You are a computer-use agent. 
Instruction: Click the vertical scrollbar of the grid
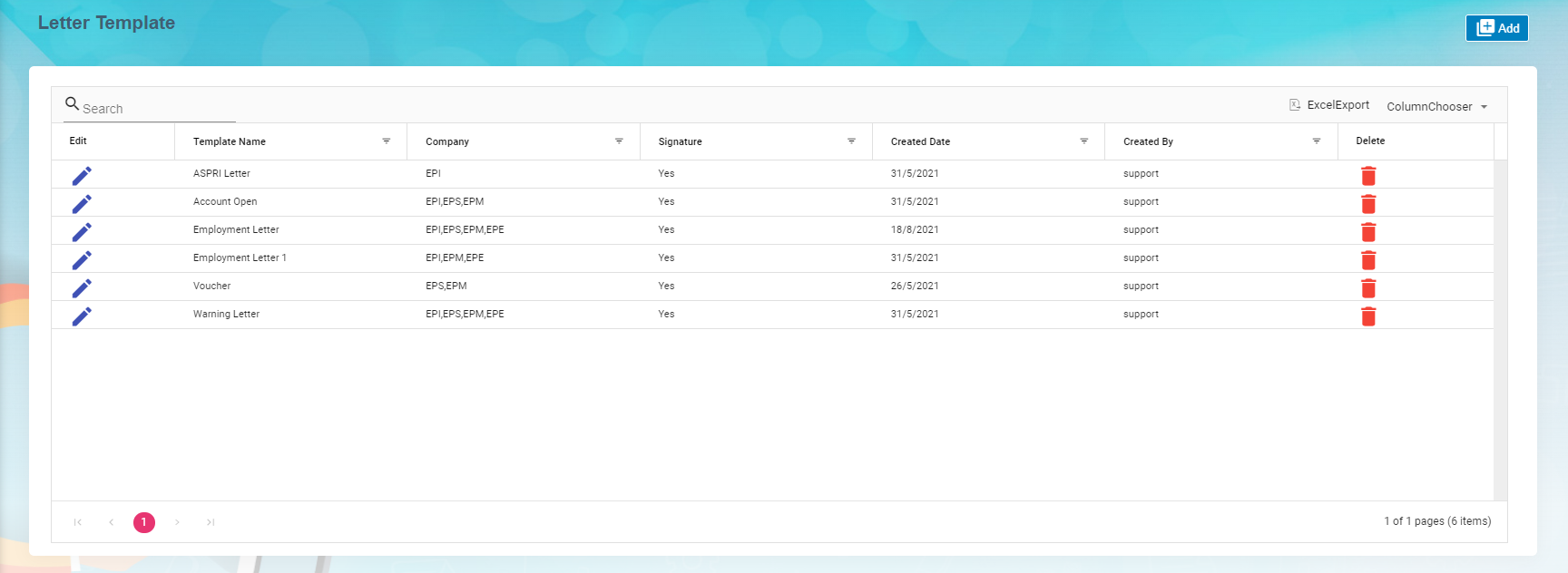point(1500,326)
